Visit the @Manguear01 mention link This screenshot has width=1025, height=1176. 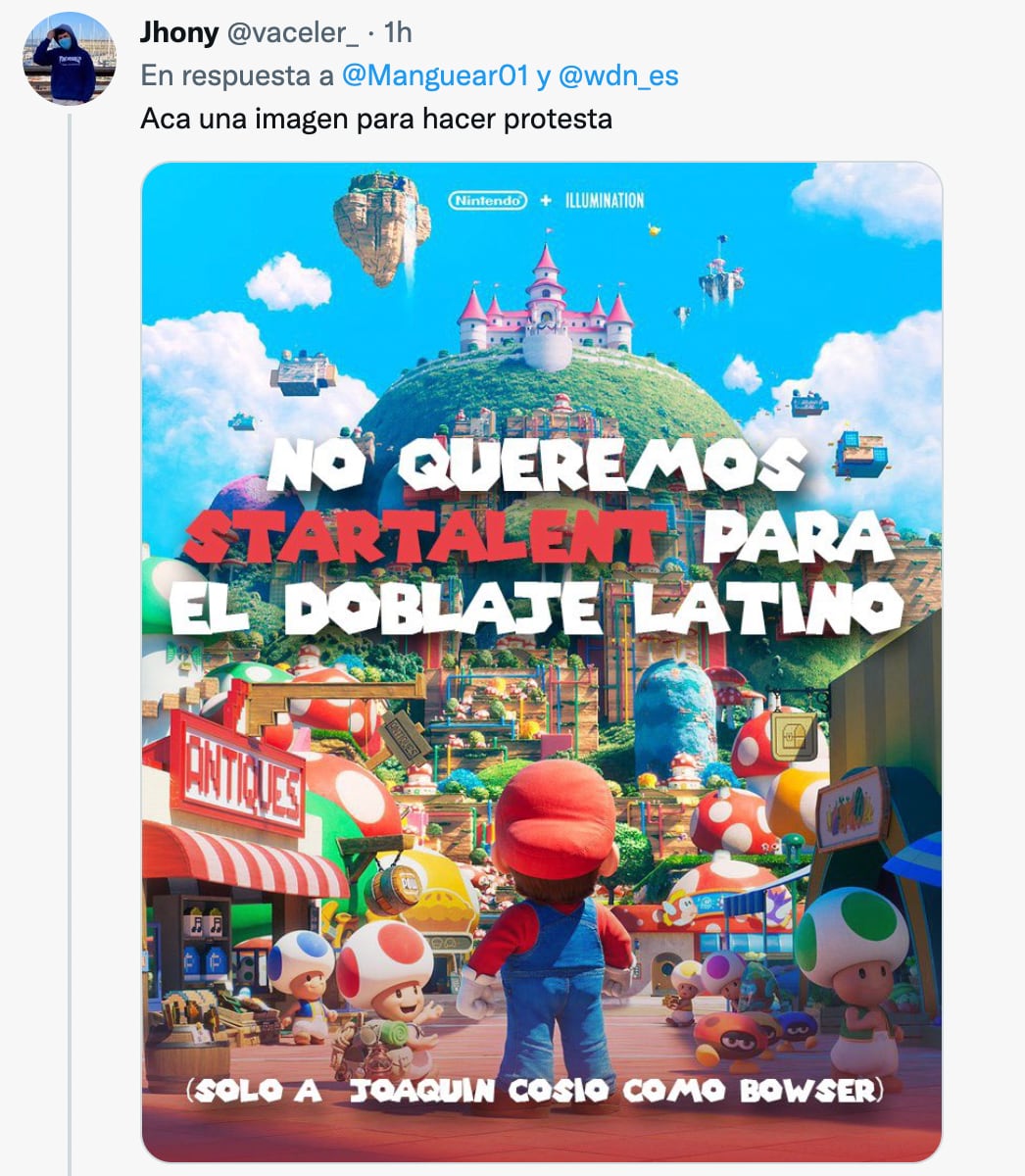click(x=435, y=75)
